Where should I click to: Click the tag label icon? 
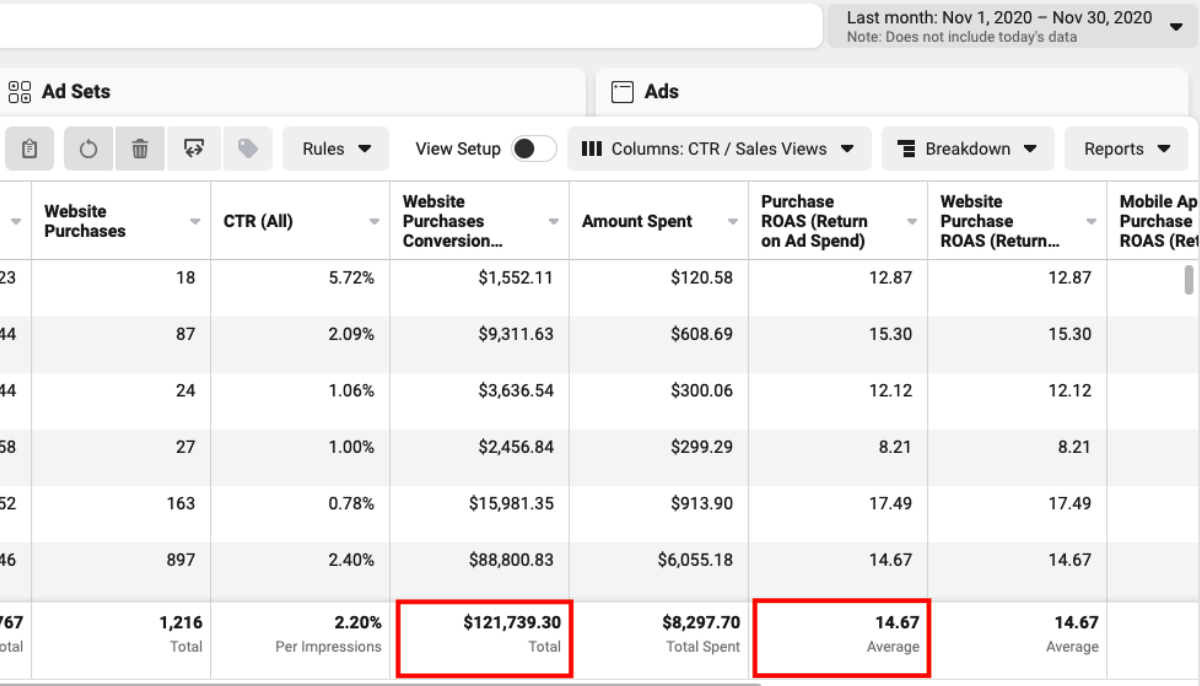[x=248, y=149]
